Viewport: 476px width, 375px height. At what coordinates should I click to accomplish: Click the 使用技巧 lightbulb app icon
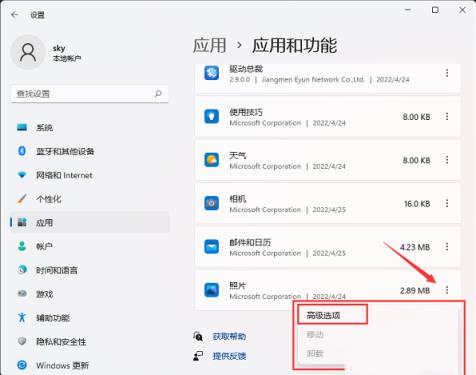[212, 116]
